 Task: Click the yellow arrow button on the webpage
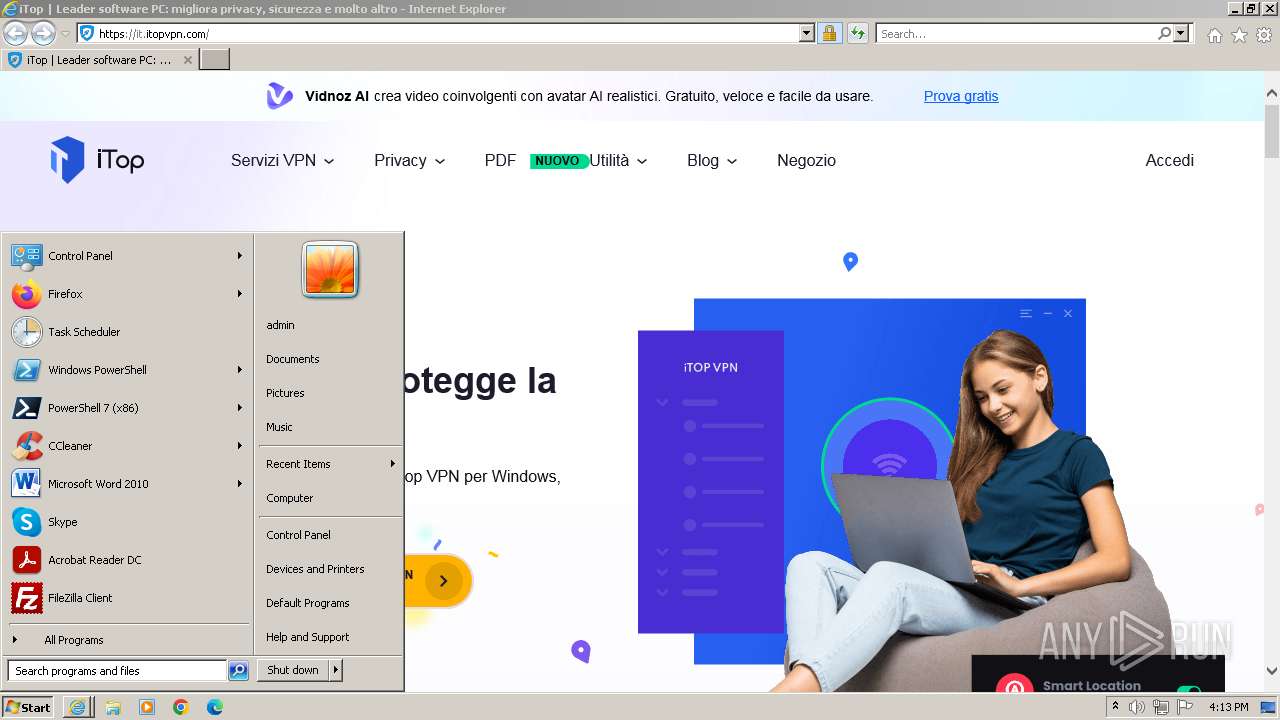(443, 581)
